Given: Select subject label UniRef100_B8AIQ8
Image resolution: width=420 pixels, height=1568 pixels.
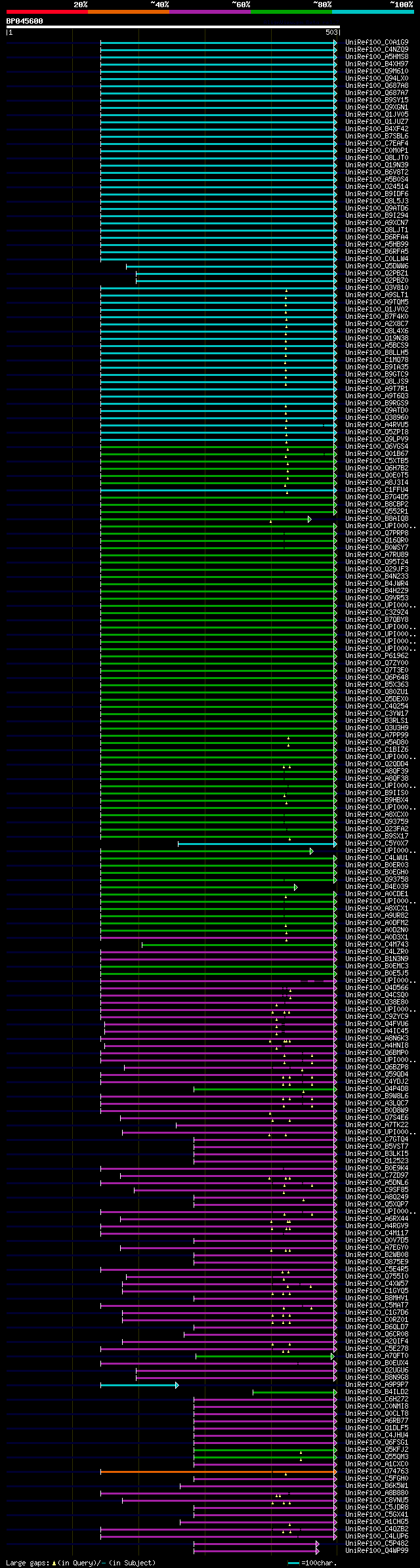Looking at the screenshot, I should [377, 518].
